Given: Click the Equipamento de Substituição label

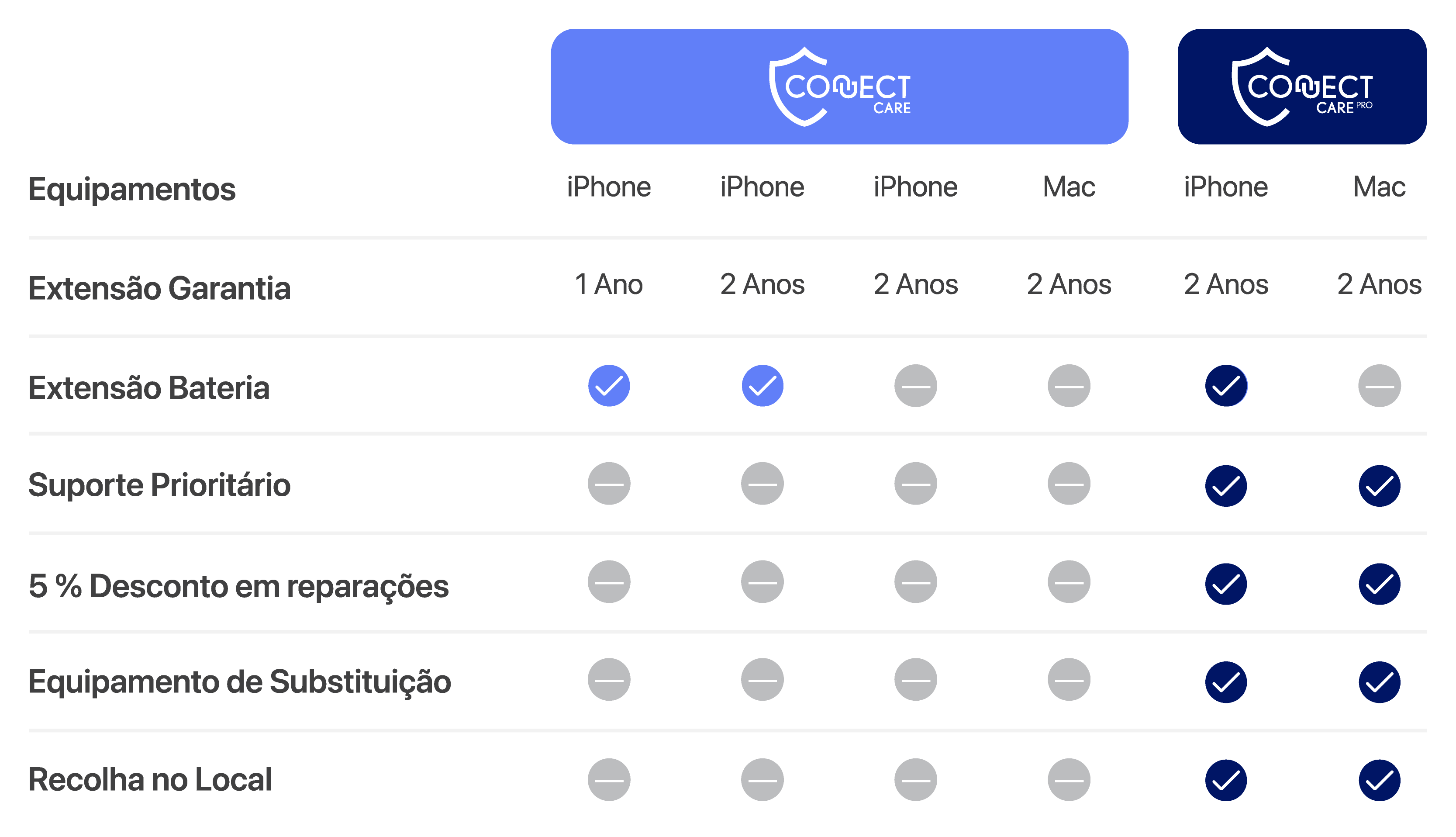Looking at the screenshot, I should (x=240, y=682).
